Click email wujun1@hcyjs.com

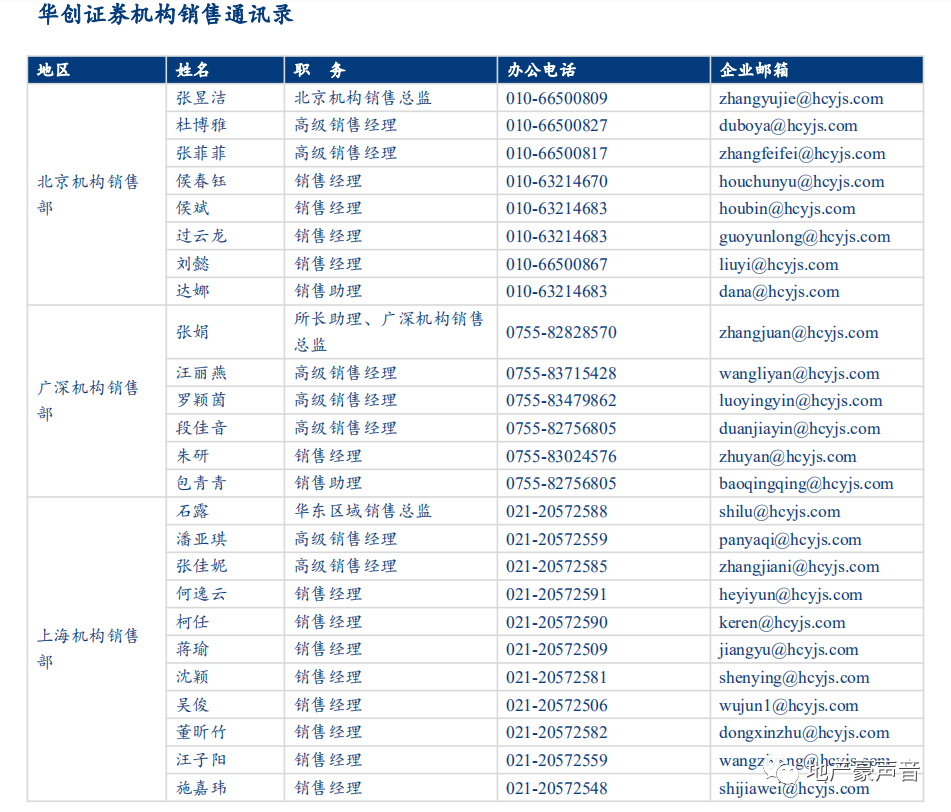[789, 706]
